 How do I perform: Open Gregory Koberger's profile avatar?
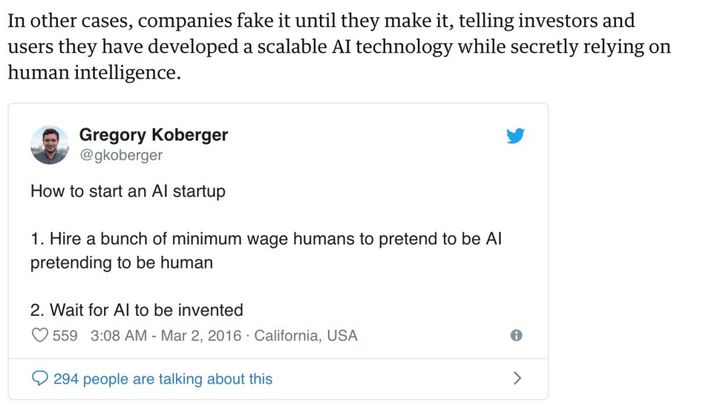[x=50, y=145]
